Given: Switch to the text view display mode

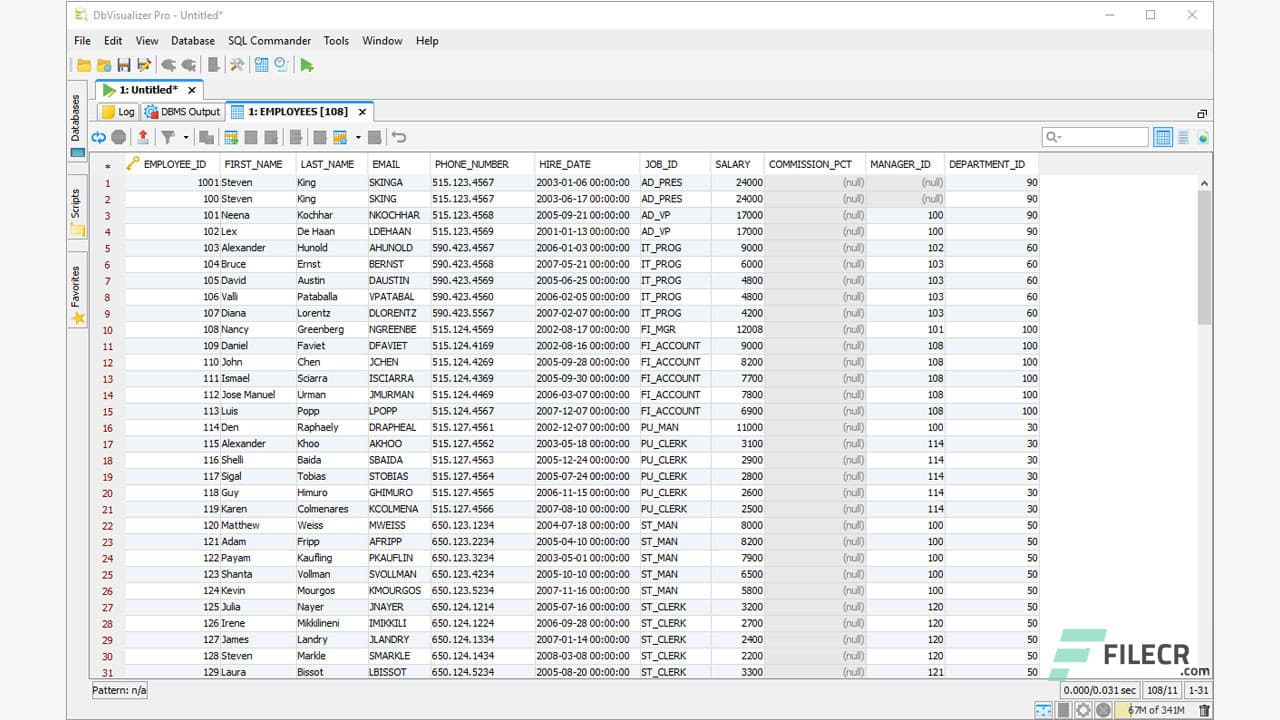Looking at the screenshot, I should (1184, 137).
